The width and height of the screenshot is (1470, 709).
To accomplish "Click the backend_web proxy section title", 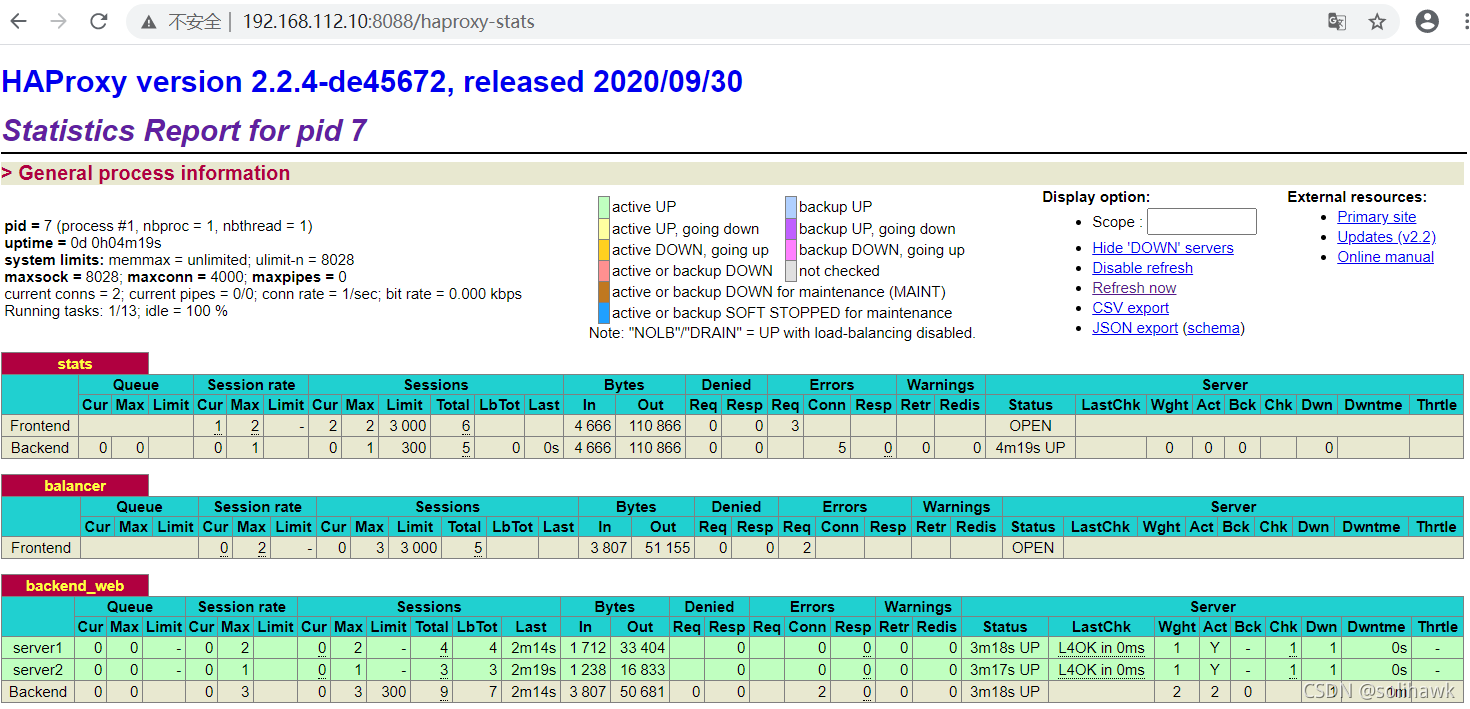I will tap(75, 586).
